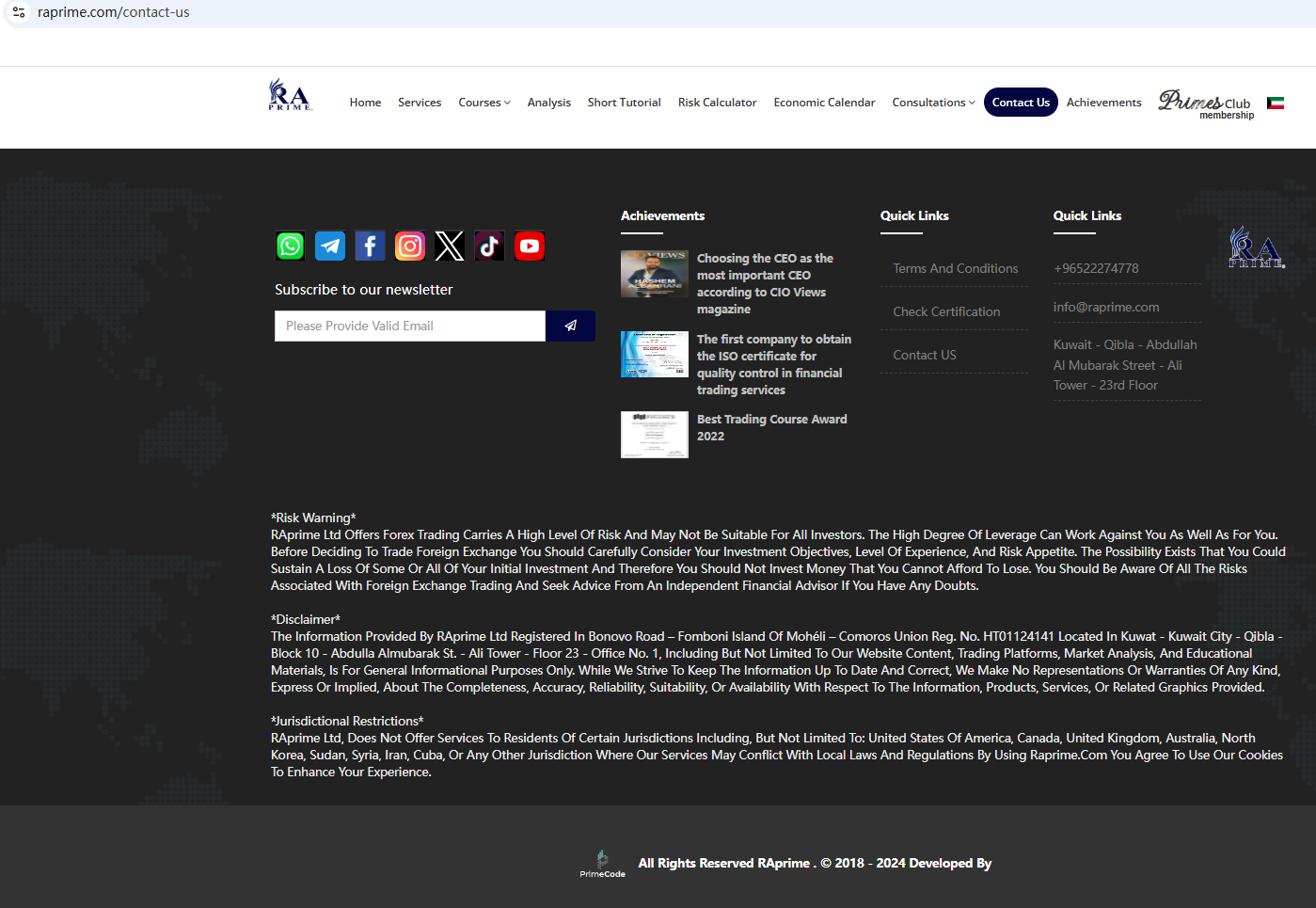Switch language using the Kuwait flag icon
The width and height of the screenshot is (1316, 908).
(1276, 103)
